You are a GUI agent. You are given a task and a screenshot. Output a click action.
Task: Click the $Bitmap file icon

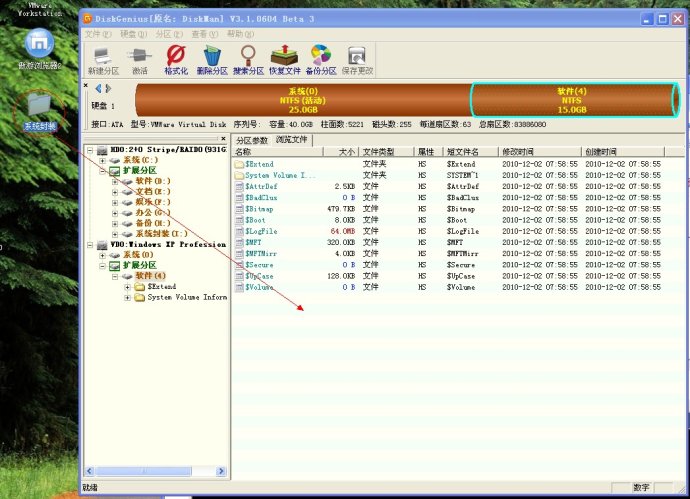(x=239, y=209)
